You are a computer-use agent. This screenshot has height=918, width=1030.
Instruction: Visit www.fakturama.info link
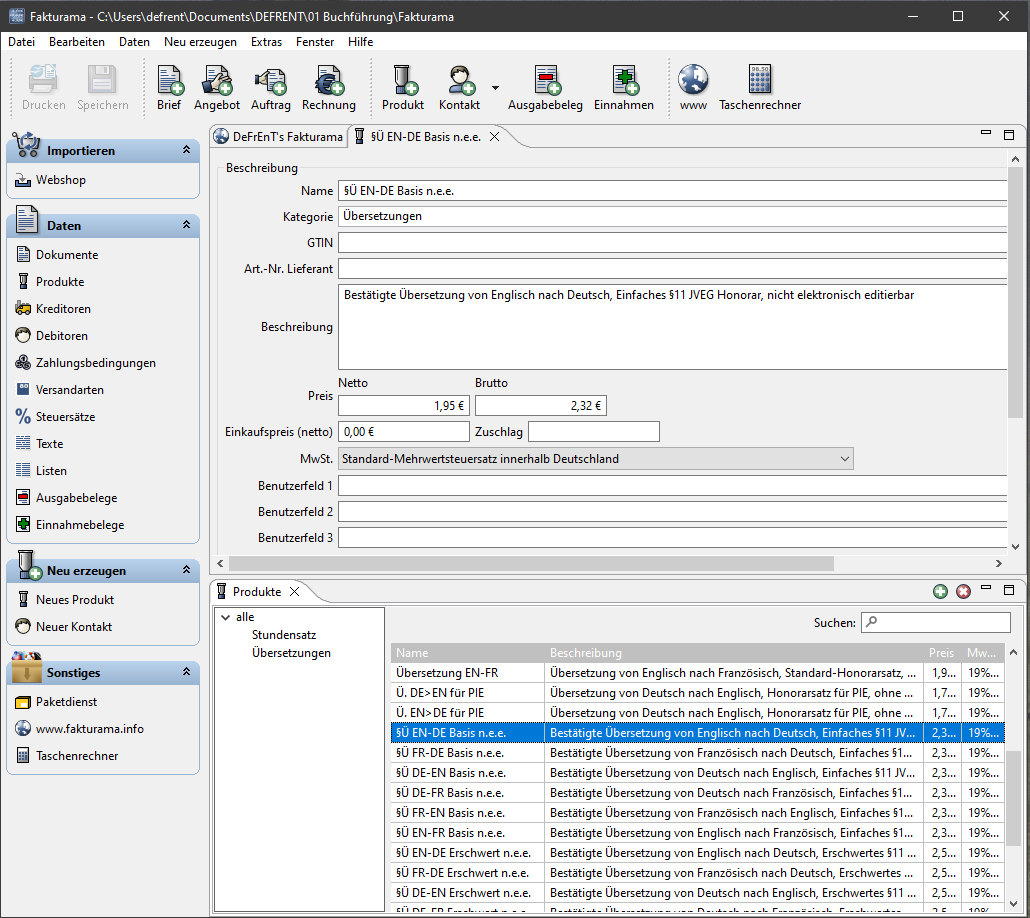79,729
